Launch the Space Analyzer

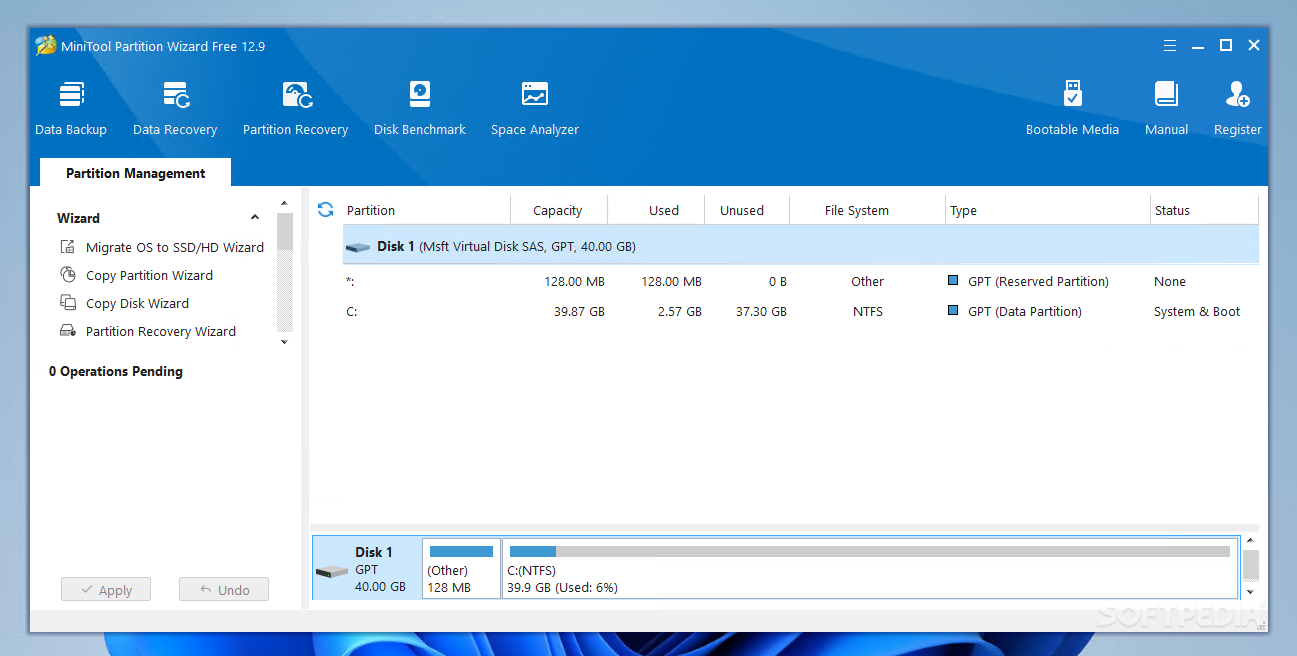click(535, 108)
